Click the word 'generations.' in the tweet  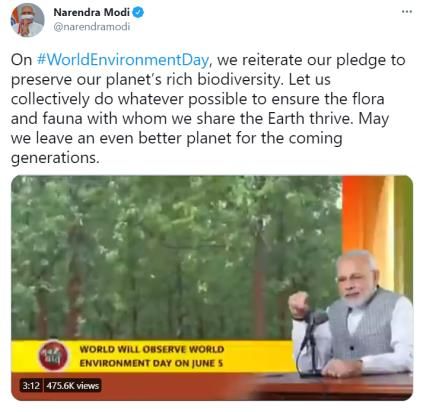pyautogui.click(x=55, y=158)
